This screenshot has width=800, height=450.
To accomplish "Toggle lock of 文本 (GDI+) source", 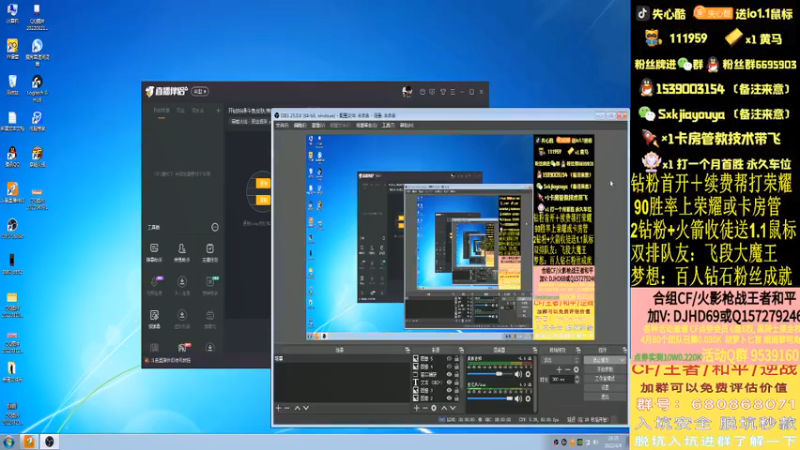I will pyautogui.click(x=457, y=382).
